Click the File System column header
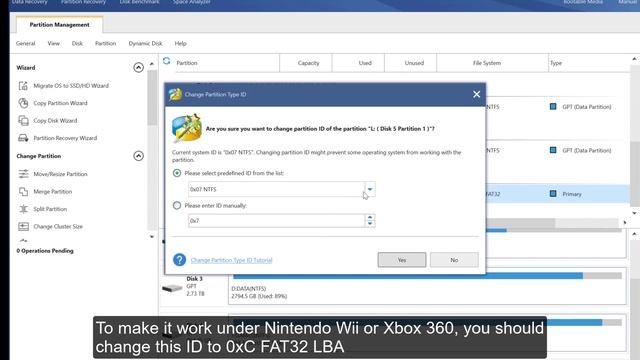Image resolution: width=640 pixels, height=360 pixels. pyautogui.click(x=487, y=63)
